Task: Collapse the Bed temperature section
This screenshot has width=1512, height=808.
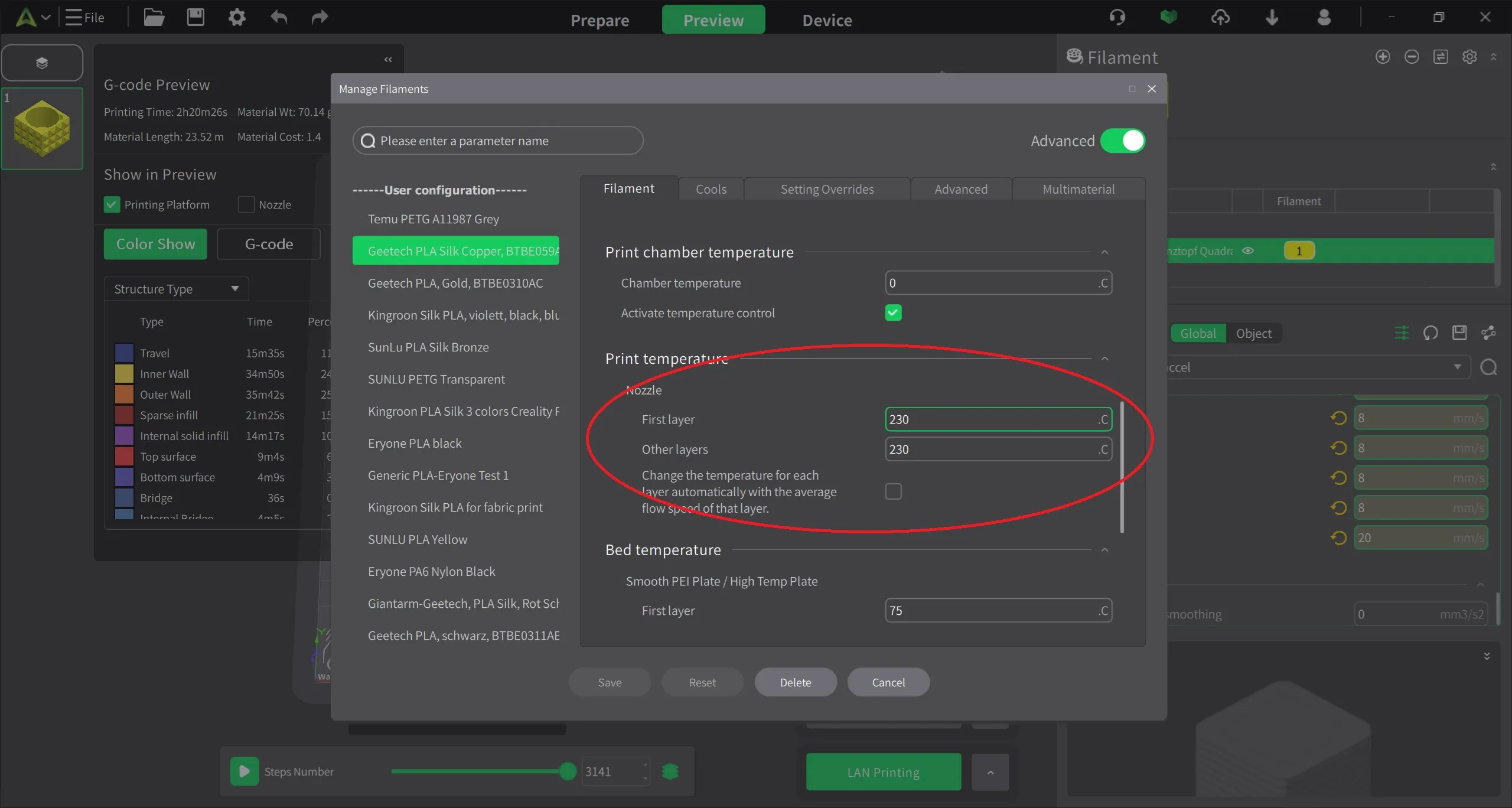Action: [1104, 550]
